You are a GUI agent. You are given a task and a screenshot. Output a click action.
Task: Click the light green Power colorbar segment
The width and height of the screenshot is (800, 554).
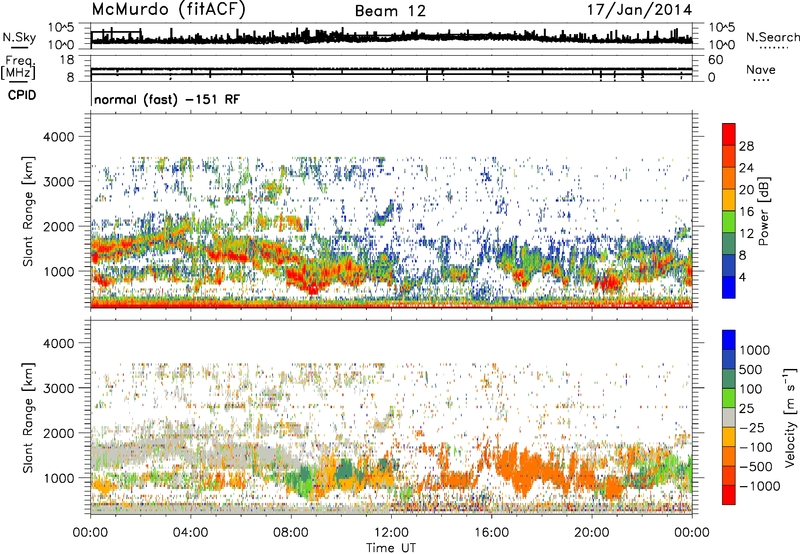729,221
